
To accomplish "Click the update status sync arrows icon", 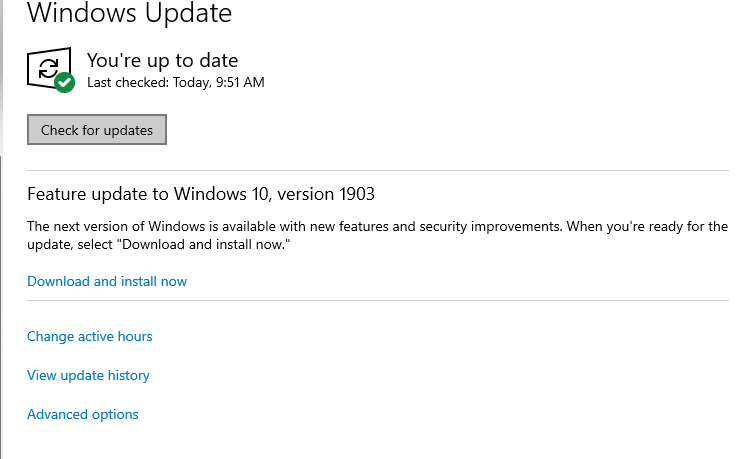I will [47, 67].
